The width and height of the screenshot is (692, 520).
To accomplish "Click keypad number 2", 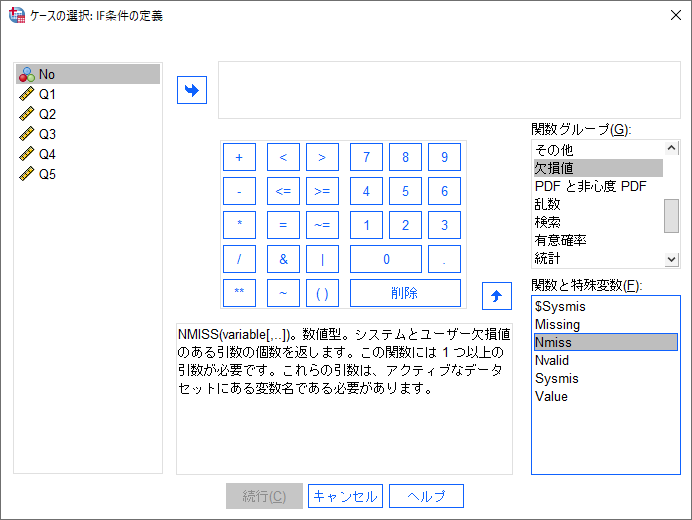I will click(405, 225).
